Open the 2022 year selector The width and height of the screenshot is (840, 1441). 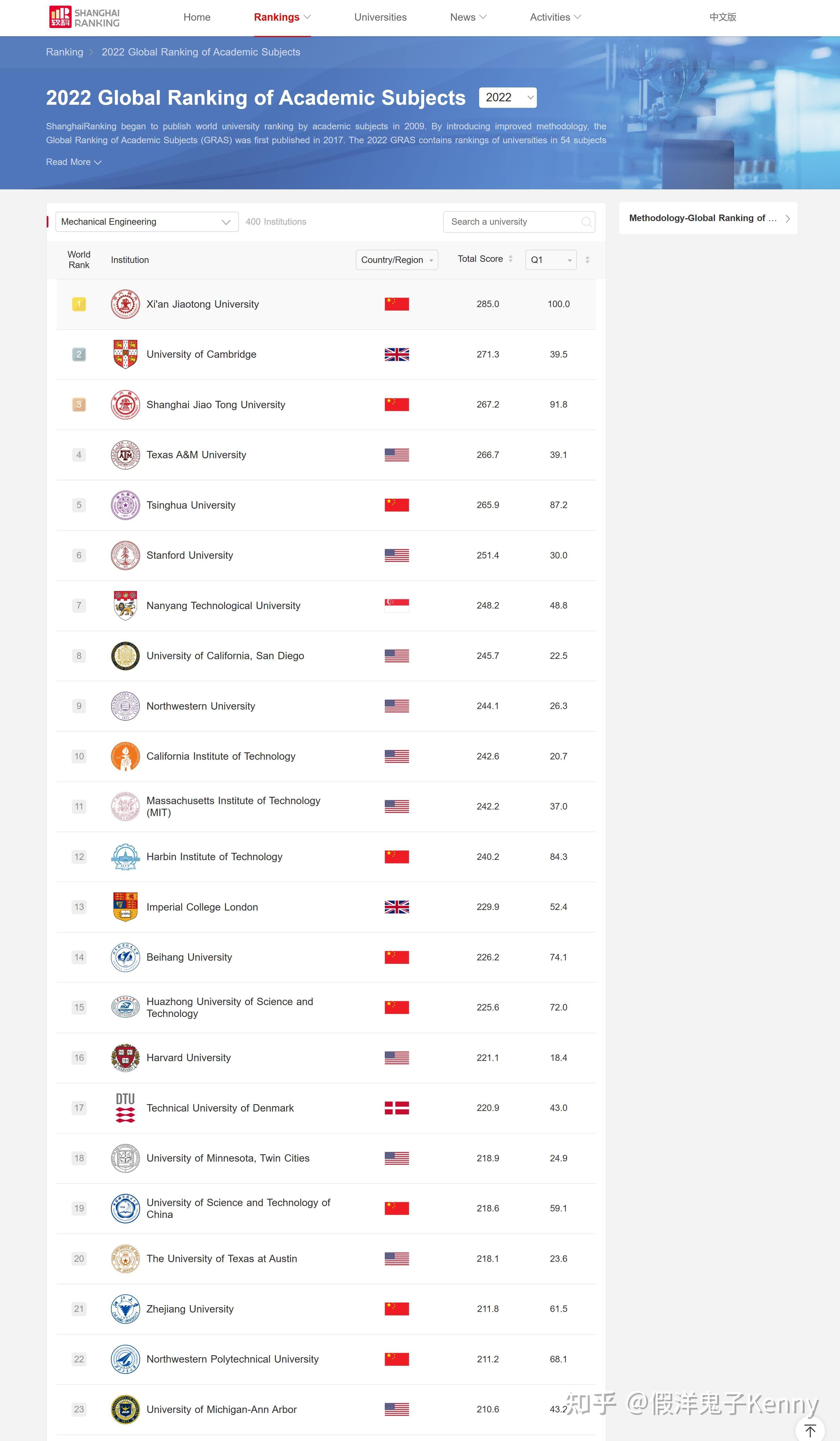click(508, 98)
